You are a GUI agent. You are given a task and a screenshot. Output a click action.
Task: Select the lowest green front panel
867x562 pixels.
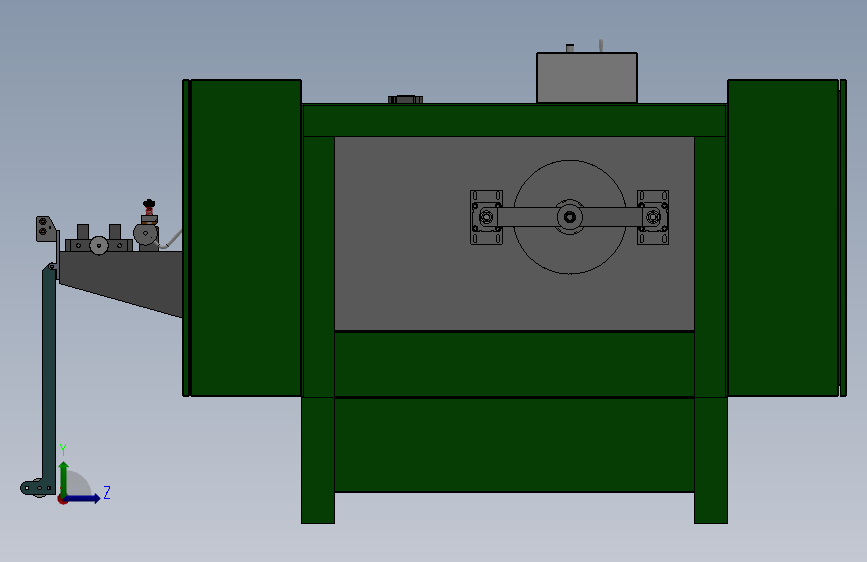tap(514, 445)
